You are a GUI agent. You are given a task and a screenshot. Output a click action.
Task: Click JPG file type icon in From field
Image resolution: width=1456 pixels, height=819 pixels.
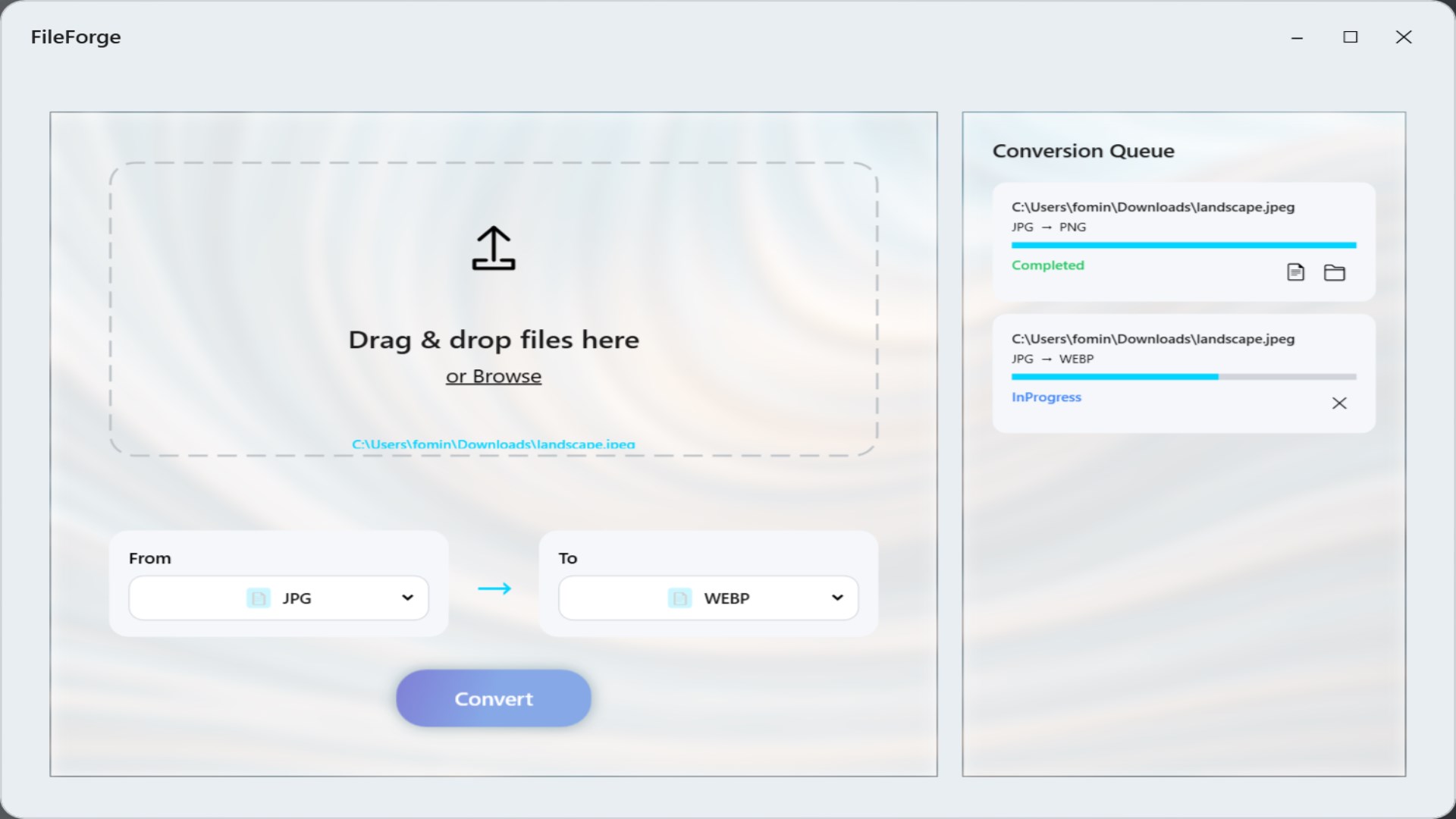click(x=259, y=598)
